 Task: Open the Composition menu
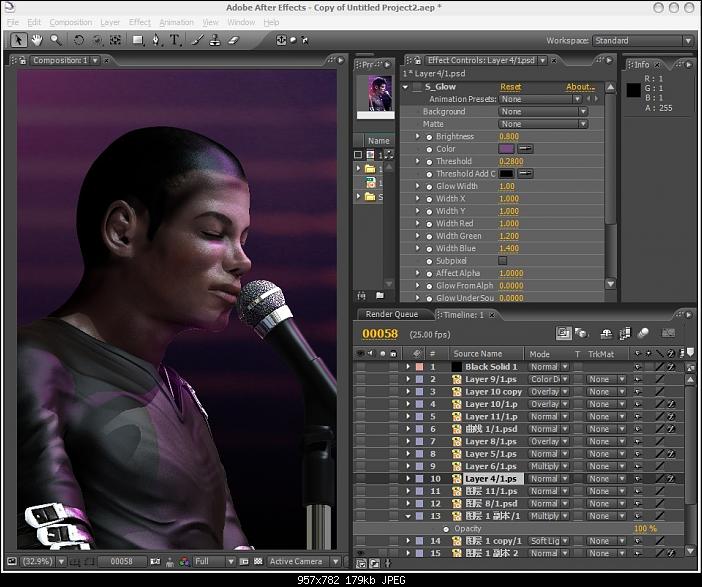[71, 22]
